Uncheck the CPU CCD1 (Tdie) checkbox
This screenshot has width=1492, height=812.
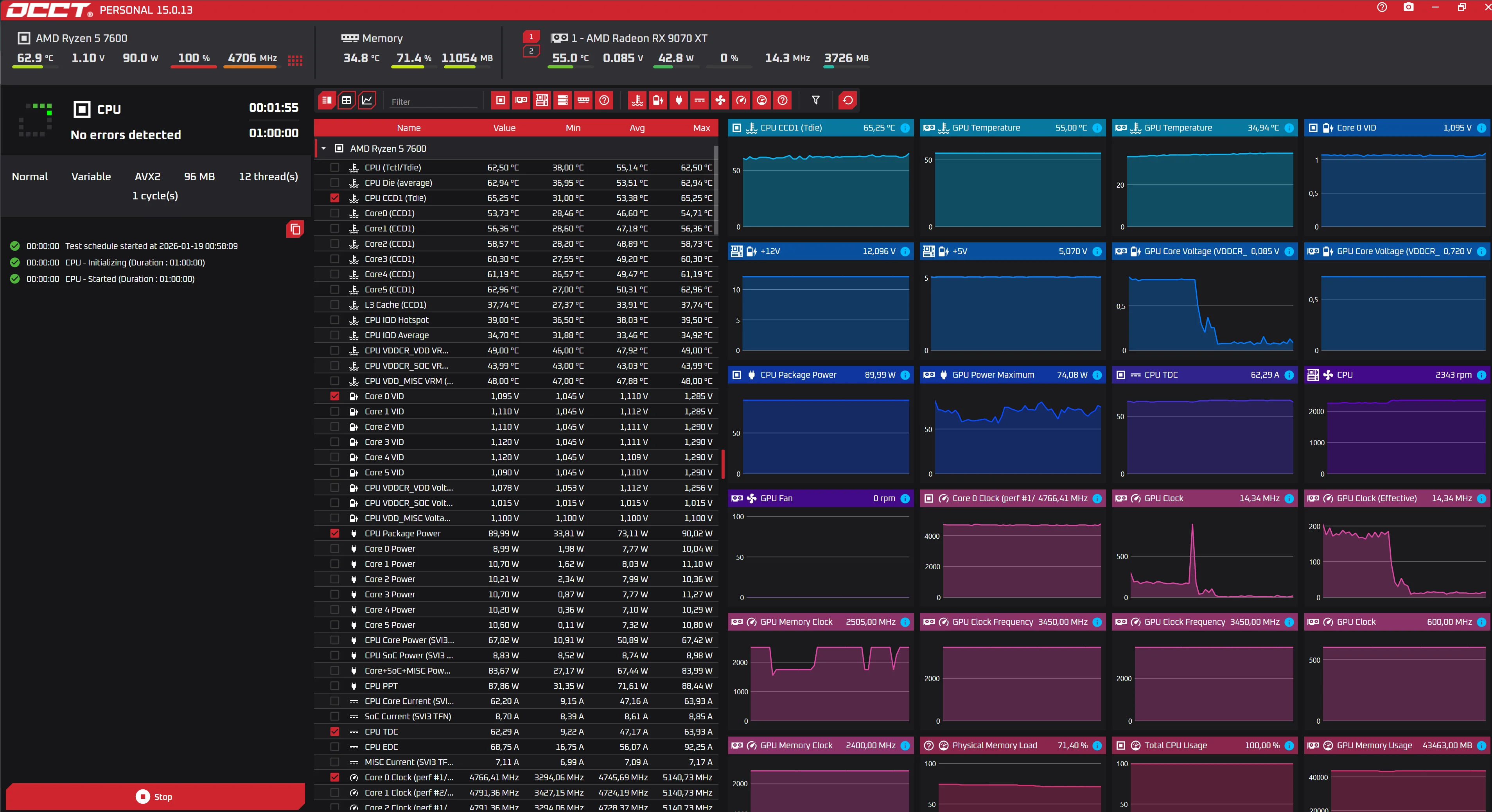pos(335,198)
